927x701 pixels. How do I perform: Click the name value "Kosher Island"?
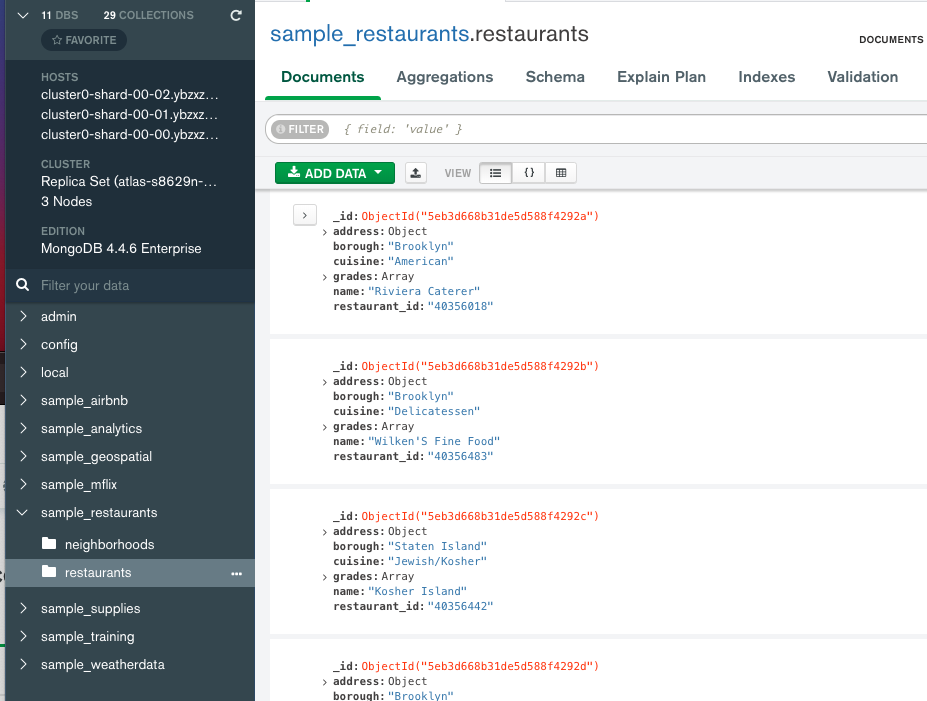(x=417, y=591)
